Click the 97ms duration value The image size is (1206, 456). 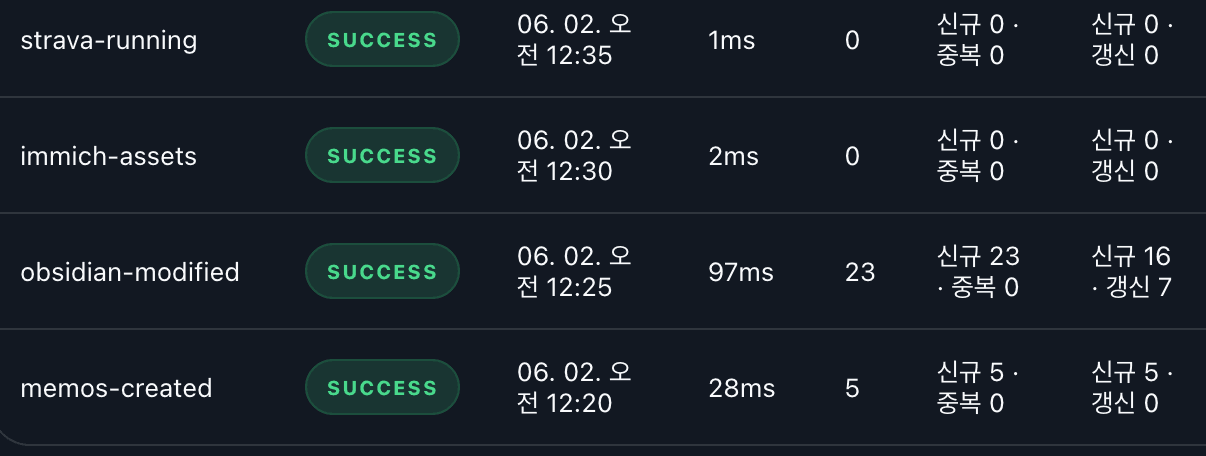741,272
